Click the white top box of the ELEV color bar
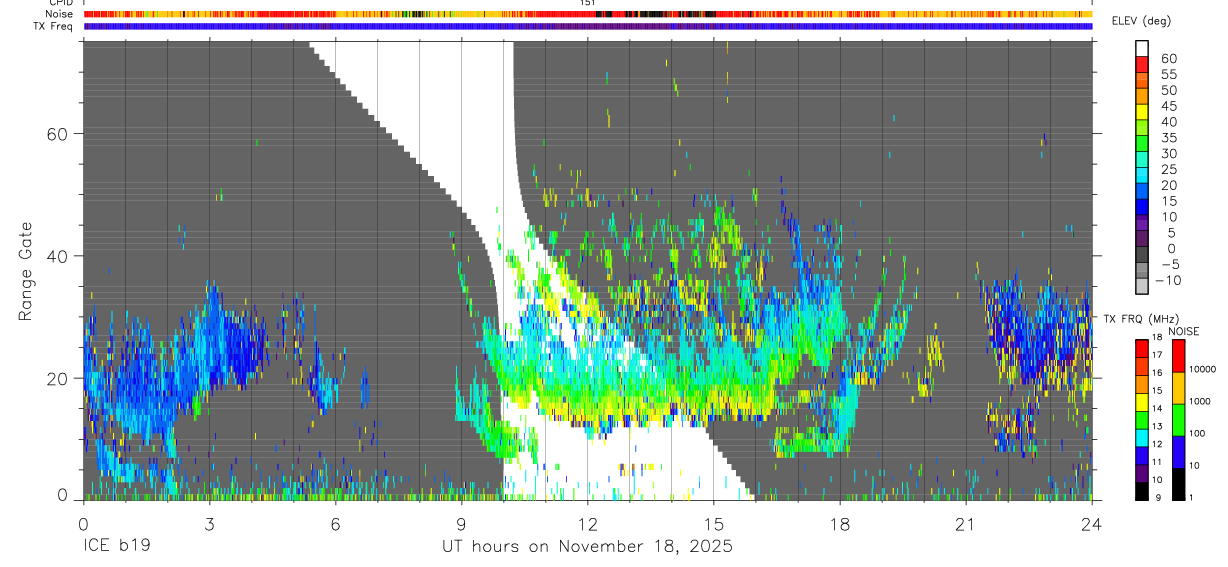Image resolution: width=1228 pixels, height=567 pixels. coord(1141,47)
